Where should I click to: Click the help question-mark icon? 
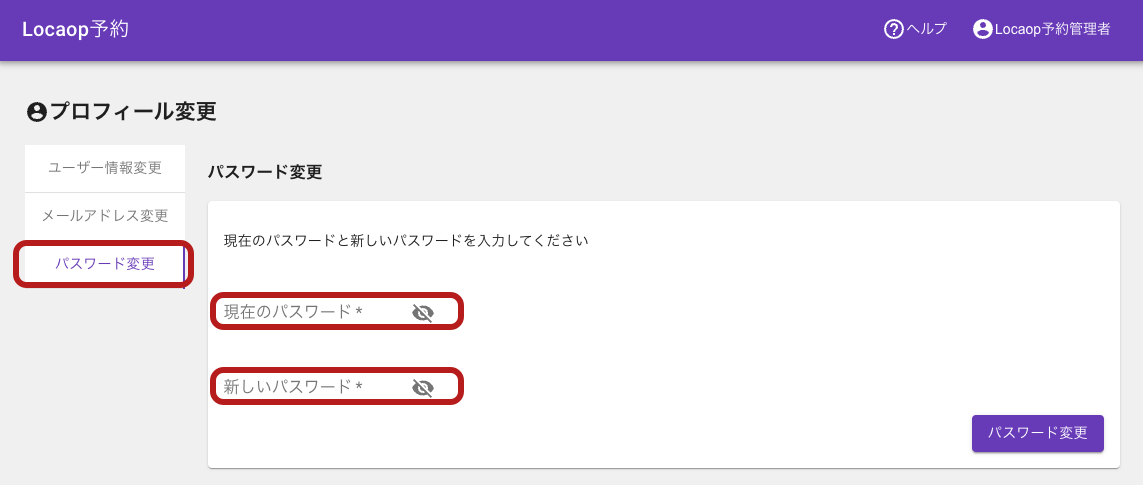point(894,29)
